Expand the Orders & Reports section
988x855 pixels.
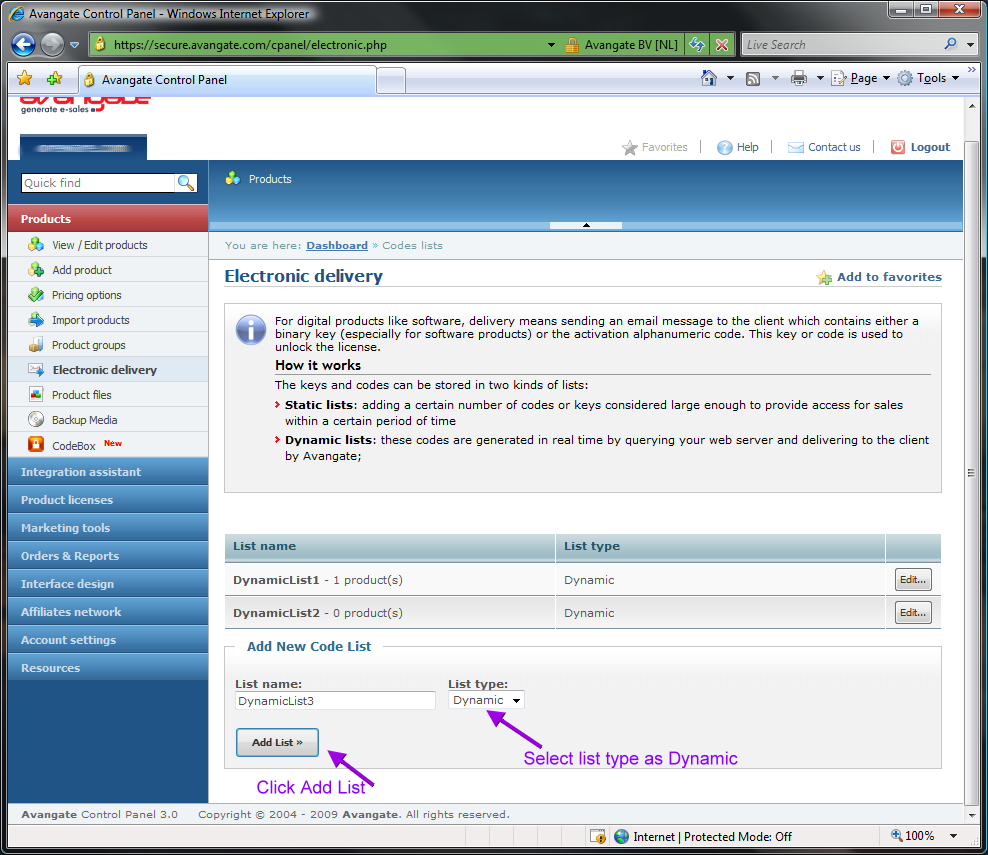click(108, 556)
